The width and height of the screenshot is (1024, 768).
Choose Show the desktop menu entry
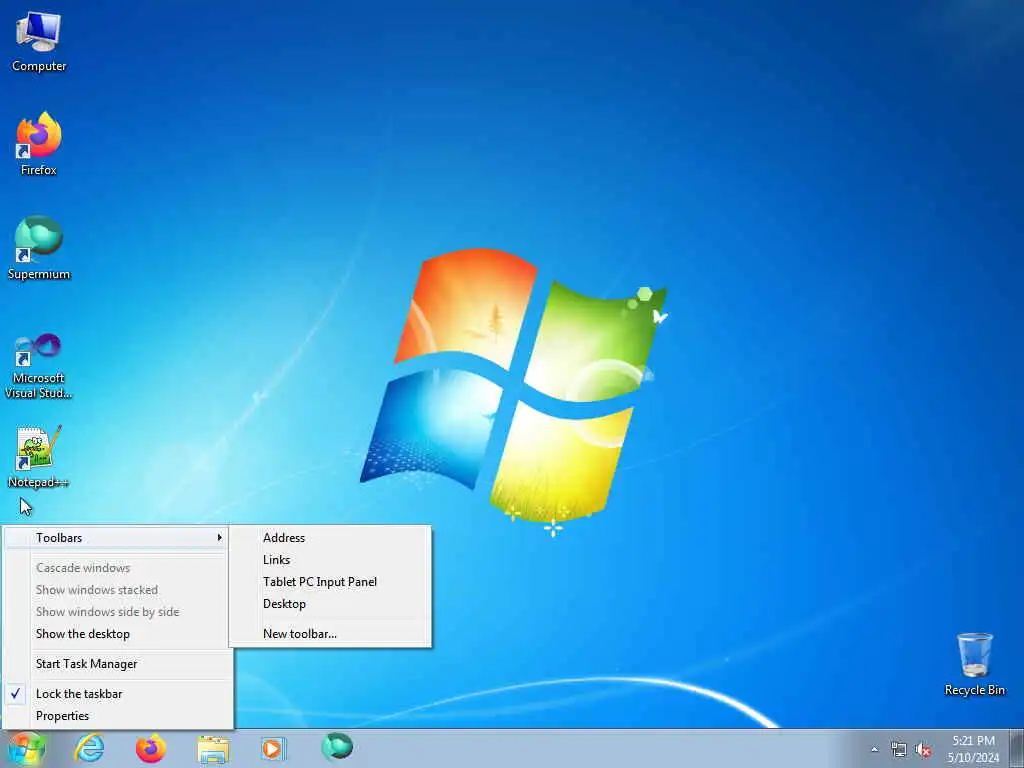point(118,633)
